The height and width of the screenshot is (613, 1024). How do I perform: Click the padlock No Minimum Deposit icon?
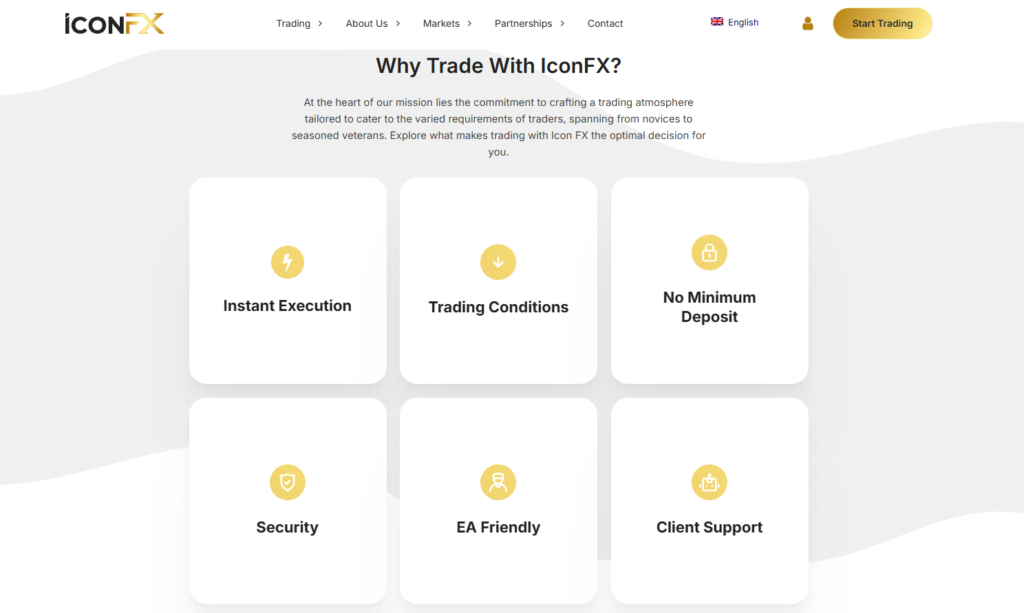709,253
